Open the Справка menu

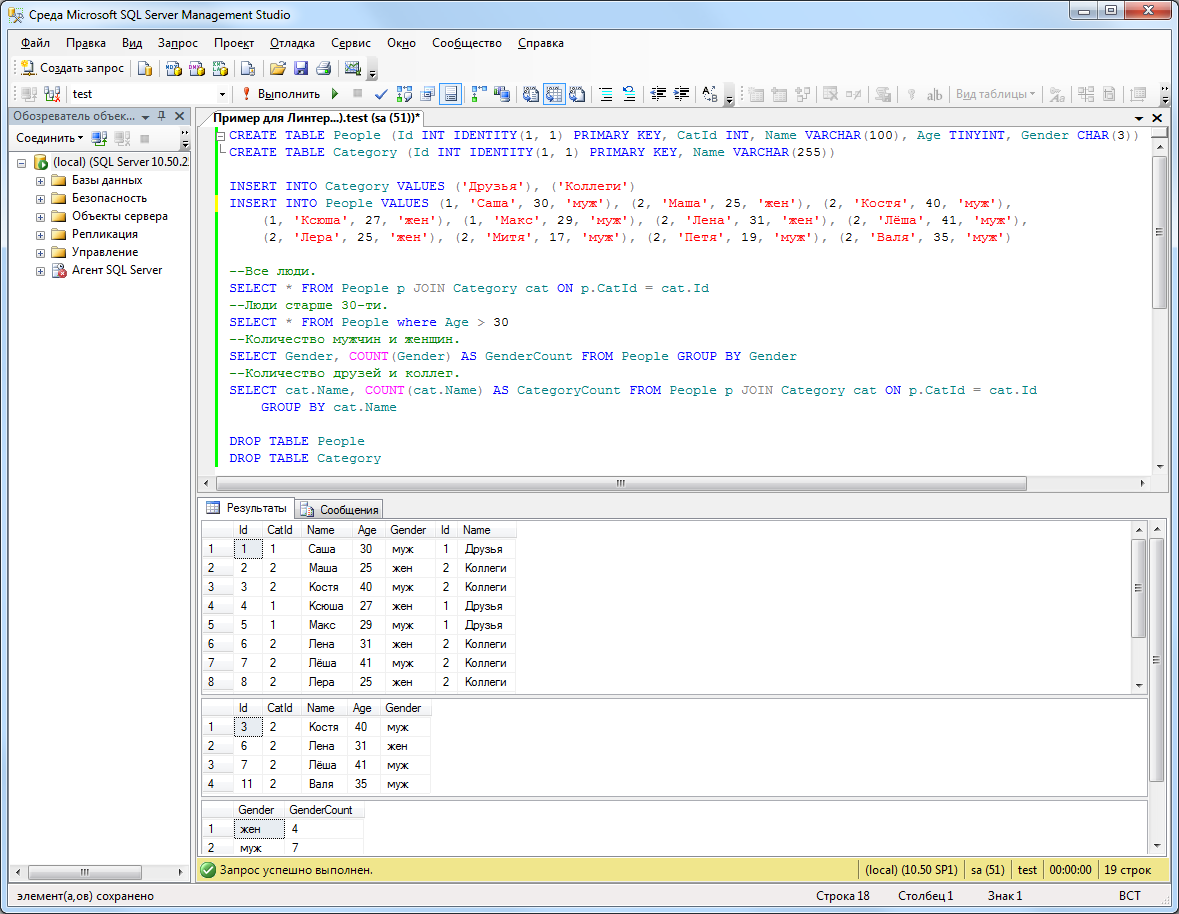541,43
